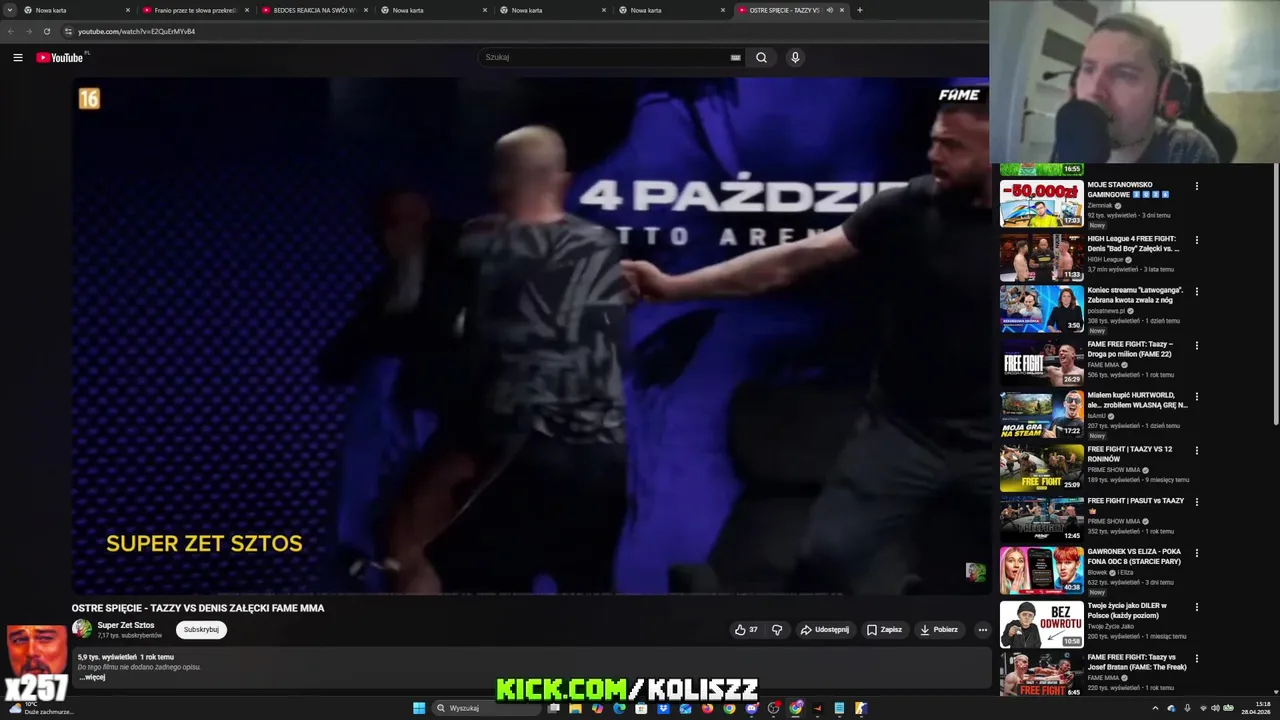Screen dimensions: 1280x720
Task: Open options for TAAZY VS 12 RONINÓW video
Action: point(1196,451)
